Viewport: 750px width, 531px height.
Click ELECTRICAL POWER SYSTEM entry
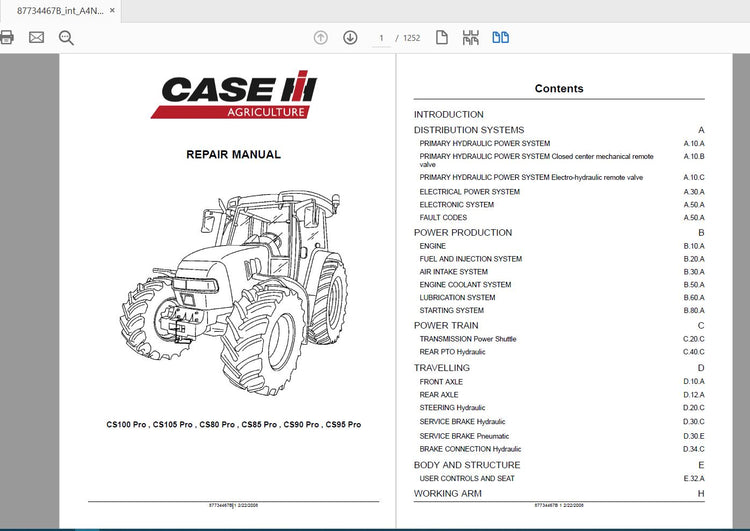469,191
